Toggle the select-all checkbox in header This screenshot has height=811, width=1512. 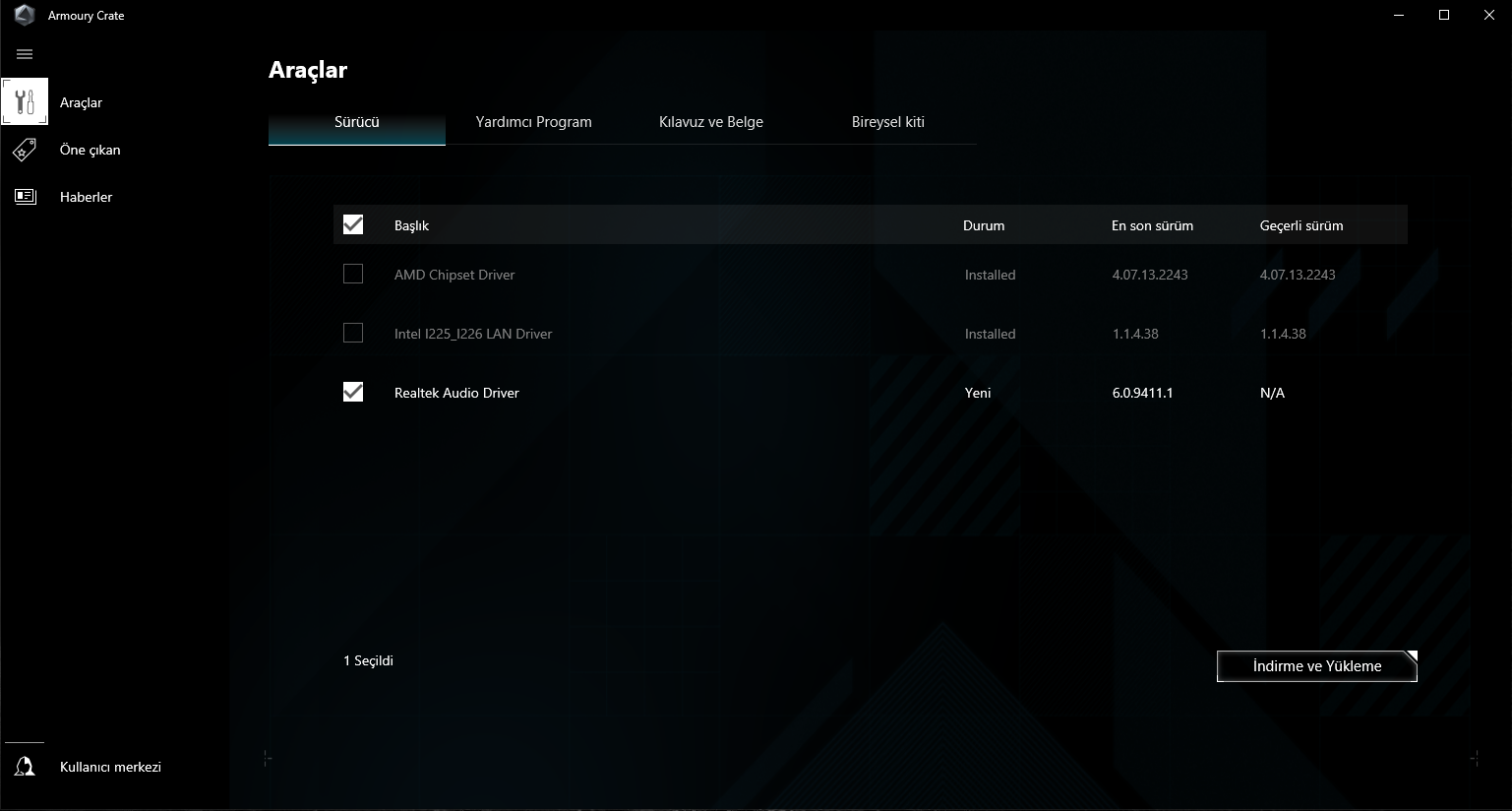pyautogui.click(x=353, y=224)
